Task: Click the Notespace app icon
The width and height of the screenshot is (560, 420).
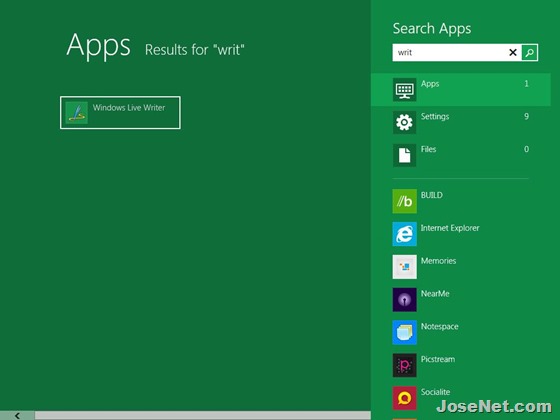Action: pyautogui.click(x=405, y=332)
